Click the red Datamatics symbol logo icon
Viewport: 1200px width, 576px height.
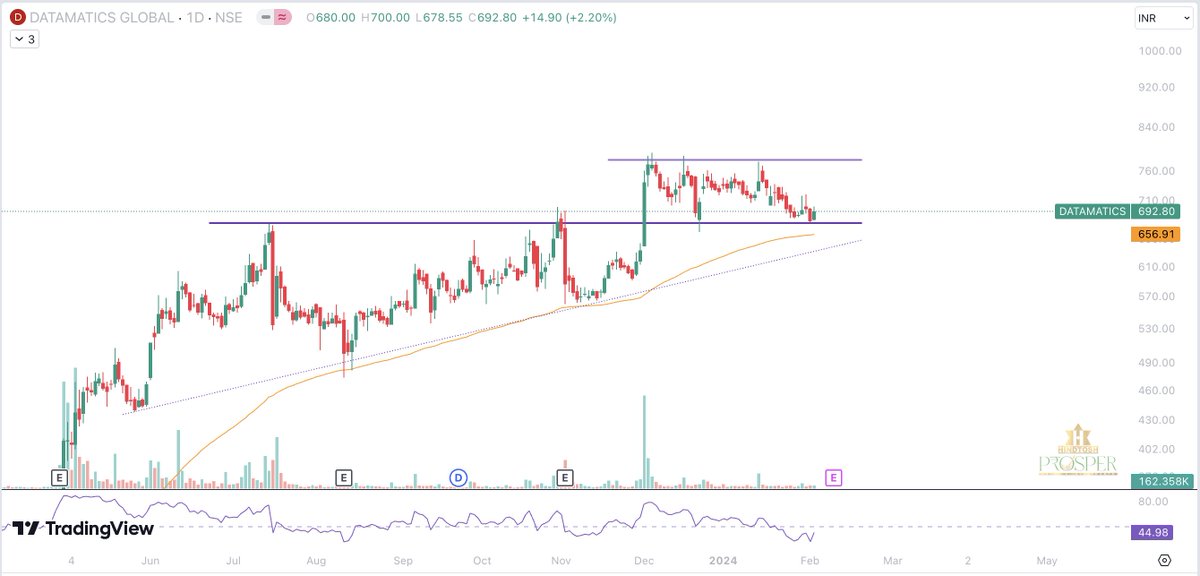16,17
